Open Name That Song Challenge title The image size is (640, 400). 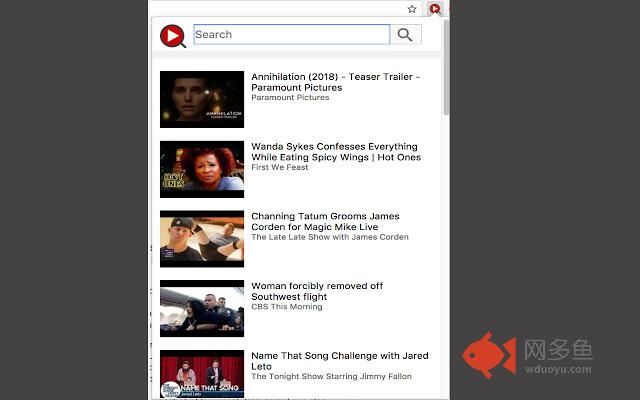340,361
